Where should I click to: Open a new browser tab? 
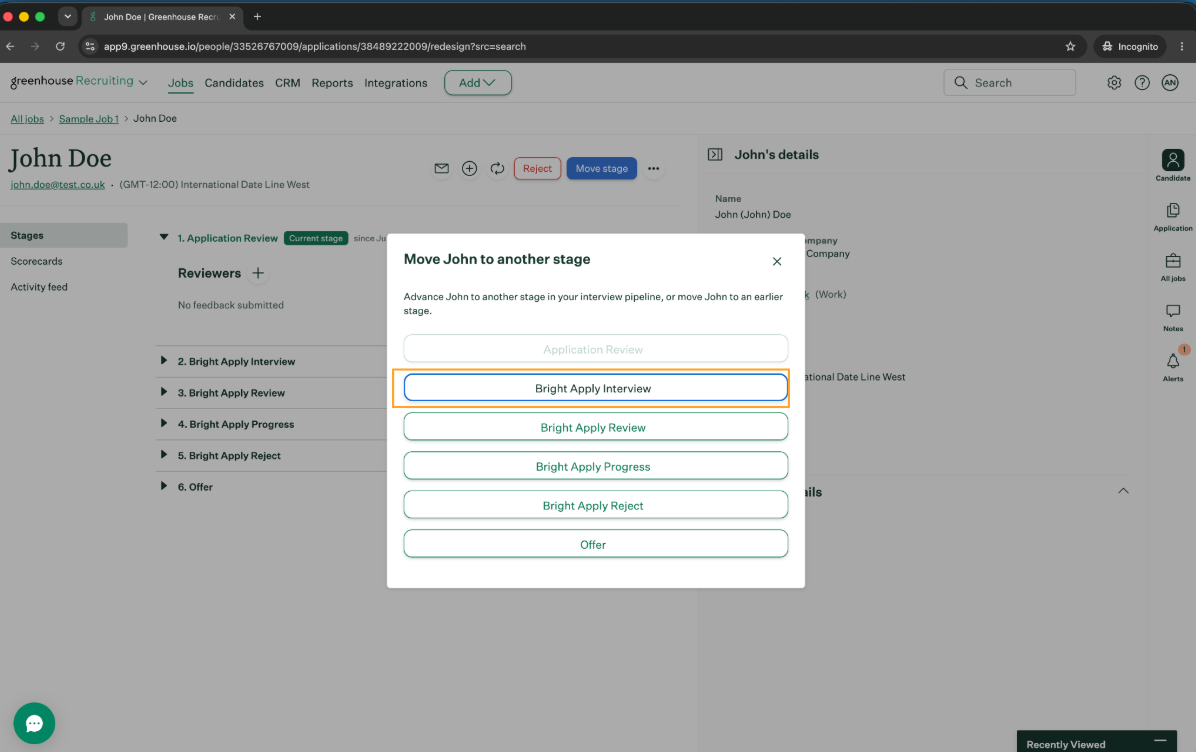(x=257, y=17)
